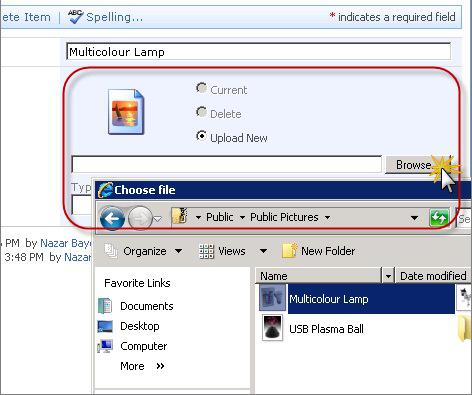Open Computer favorite link
Viewport: 472px width, 395px height.
(144, 346)
